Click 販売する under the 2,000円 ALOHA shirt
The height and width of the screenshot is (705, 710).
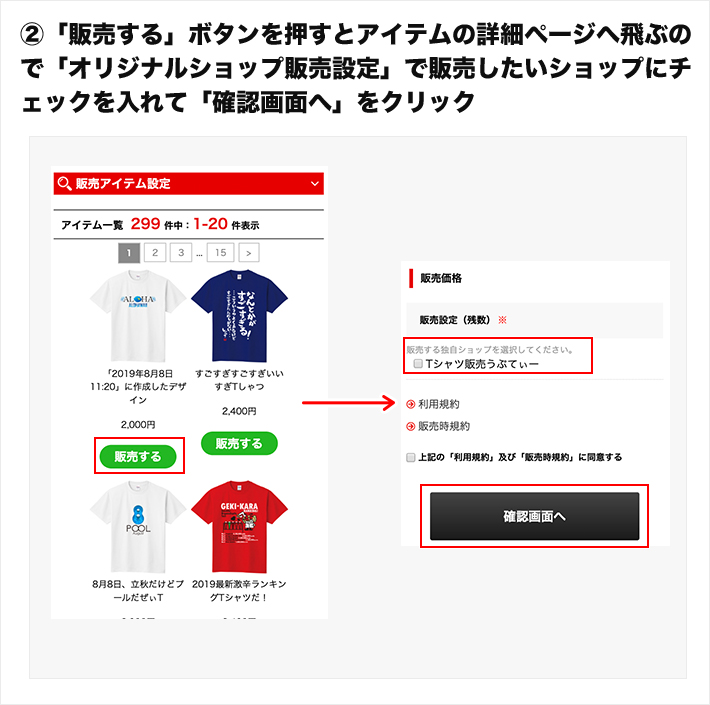pyautogui.click(x=138, y=456)
